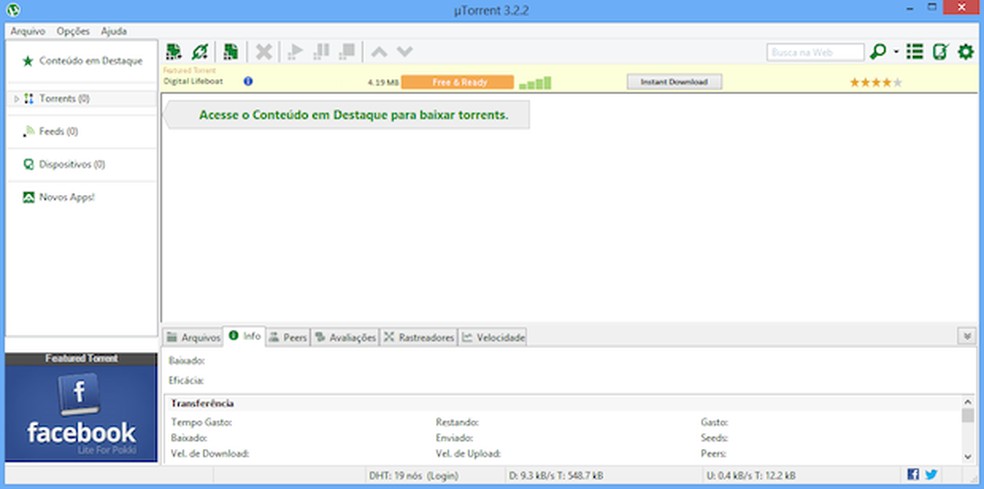The width and height of the screenshot is (984, 489).
Task: Click the Move Up Queue arrow
Action: click(x=378, y=52)
